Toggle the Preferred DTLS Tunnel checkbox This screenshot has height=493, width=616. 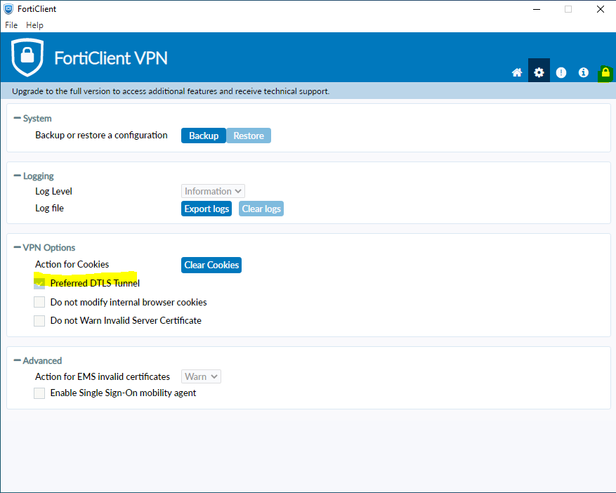pyautogui.click(x=40, y=283)
